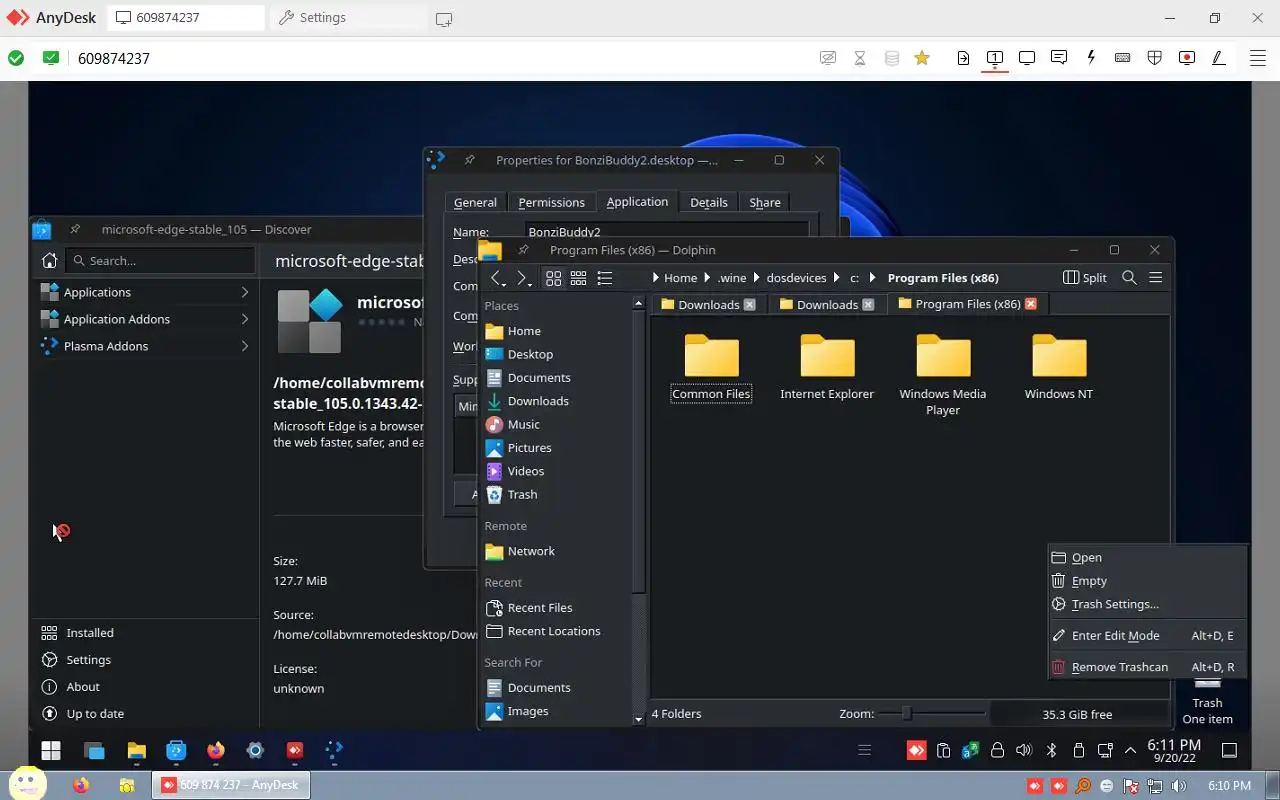Open Installed section in Discover
The width and height of the screenshot is (1280, 800).
(145, 633)
